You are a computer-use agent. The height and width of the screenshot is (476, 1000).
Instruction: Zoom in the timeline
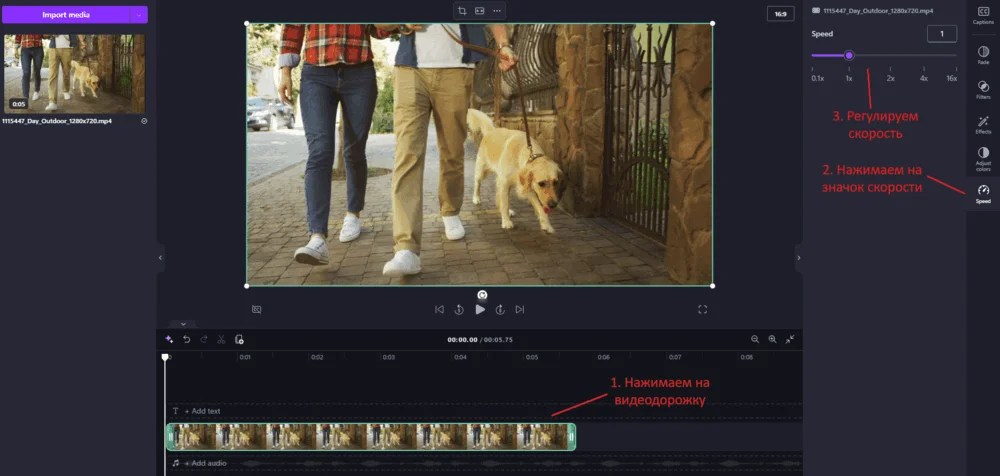[772, 340]
